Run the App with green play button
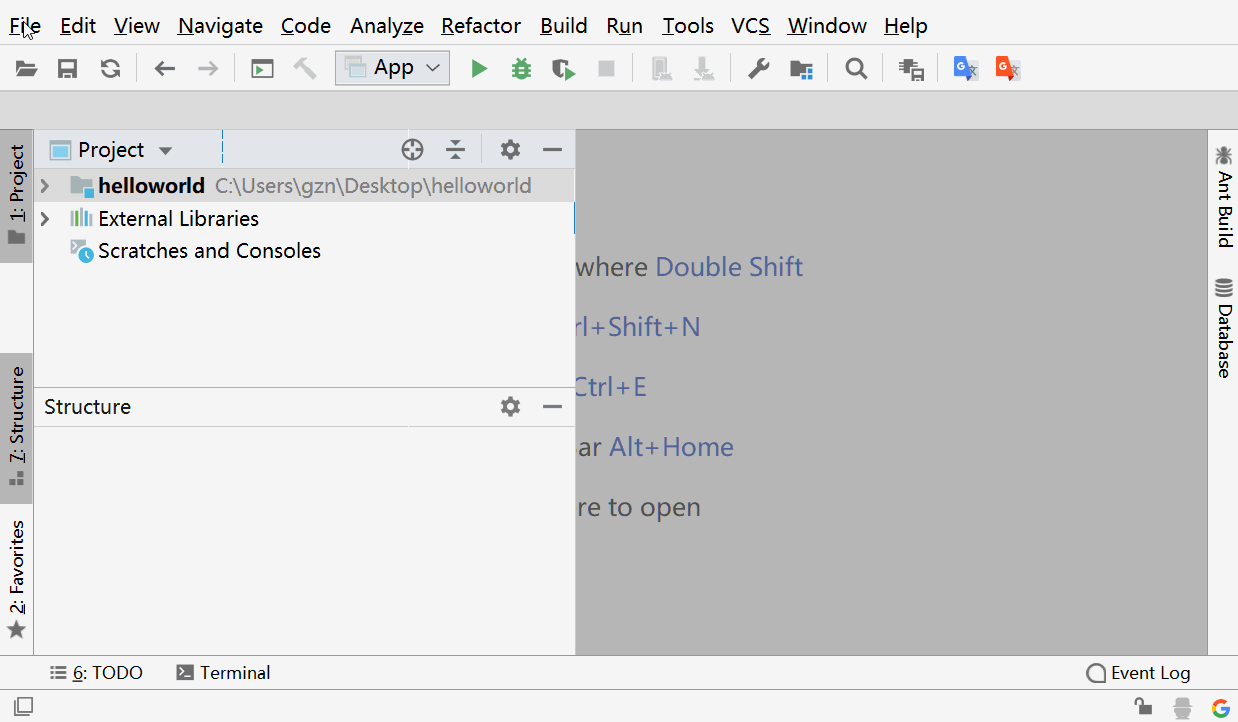Screen dimensions: 1238x722 [x=479, y=69]
